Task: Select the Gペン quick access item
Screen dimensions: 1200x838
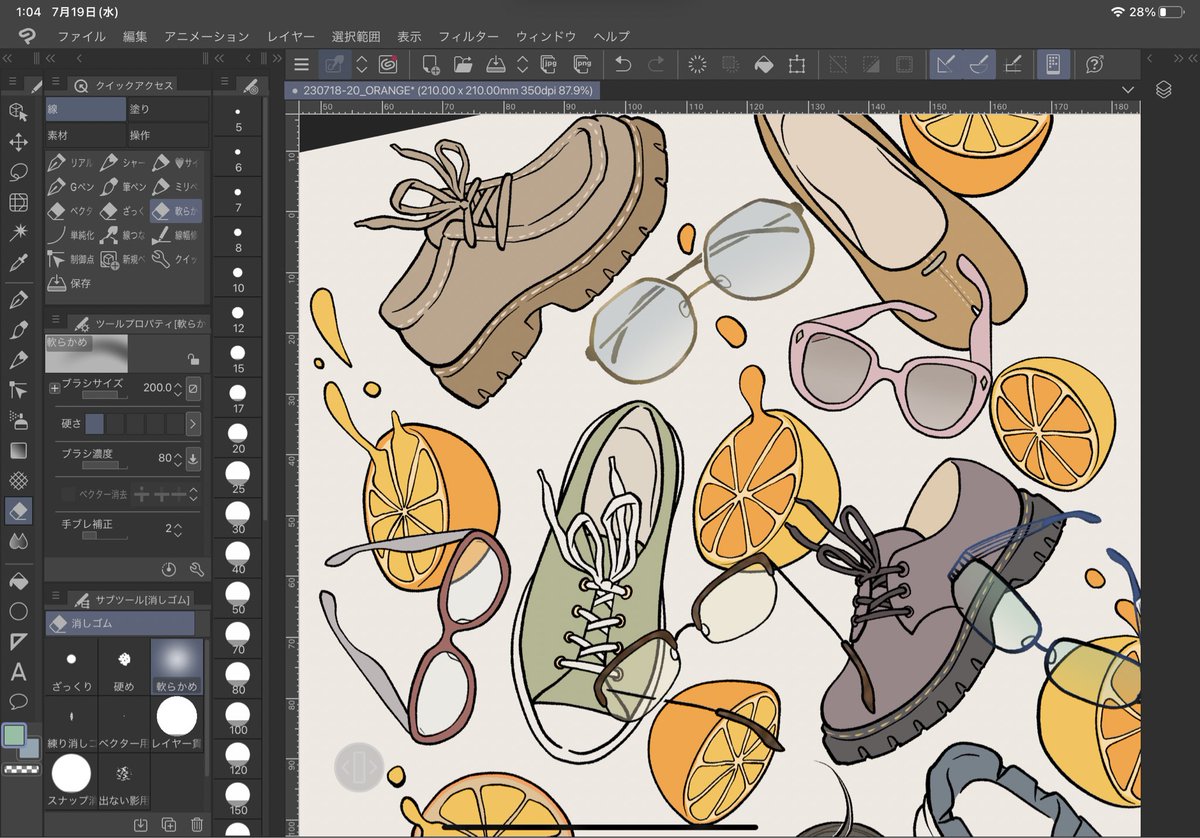Action: 71,186
